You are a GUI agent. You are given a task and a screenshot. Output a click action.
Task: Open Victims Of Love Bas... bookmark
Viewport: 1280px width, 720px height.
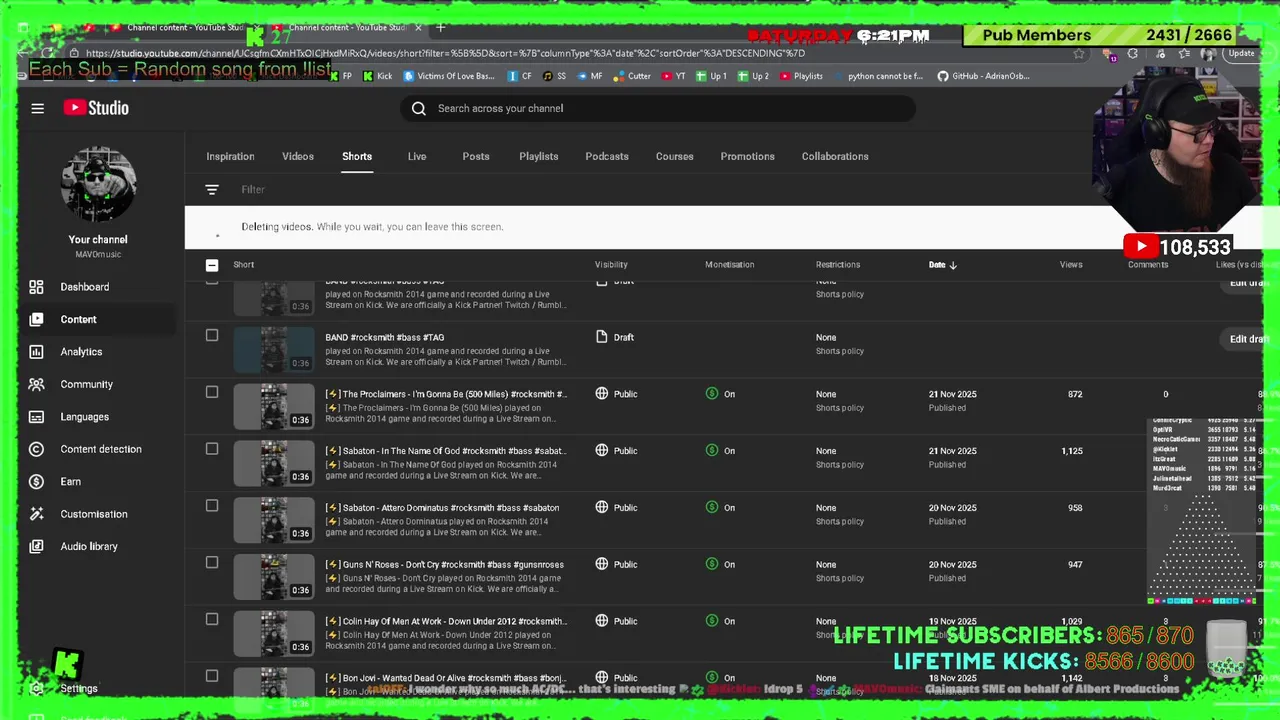[x=448, y=76]
